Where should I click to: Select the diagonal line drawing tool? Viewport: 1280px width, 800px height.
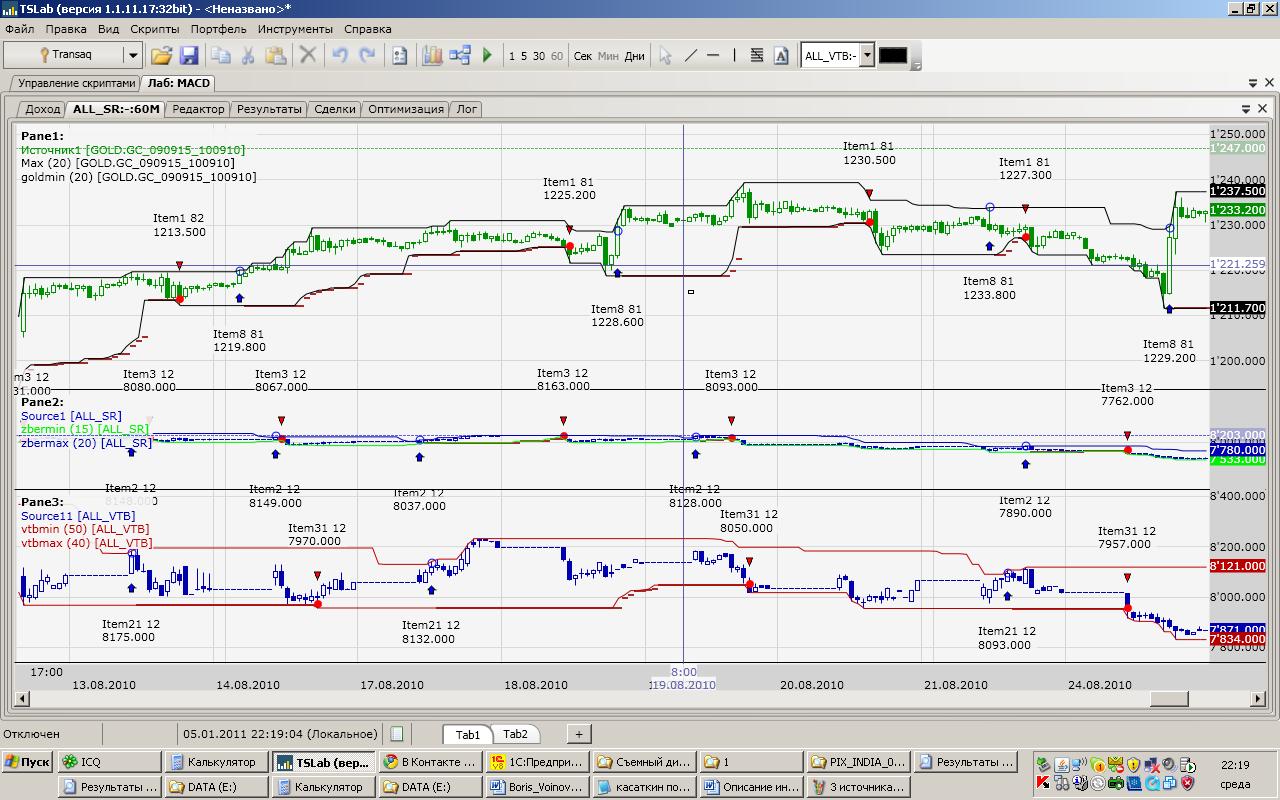point(690,56)
